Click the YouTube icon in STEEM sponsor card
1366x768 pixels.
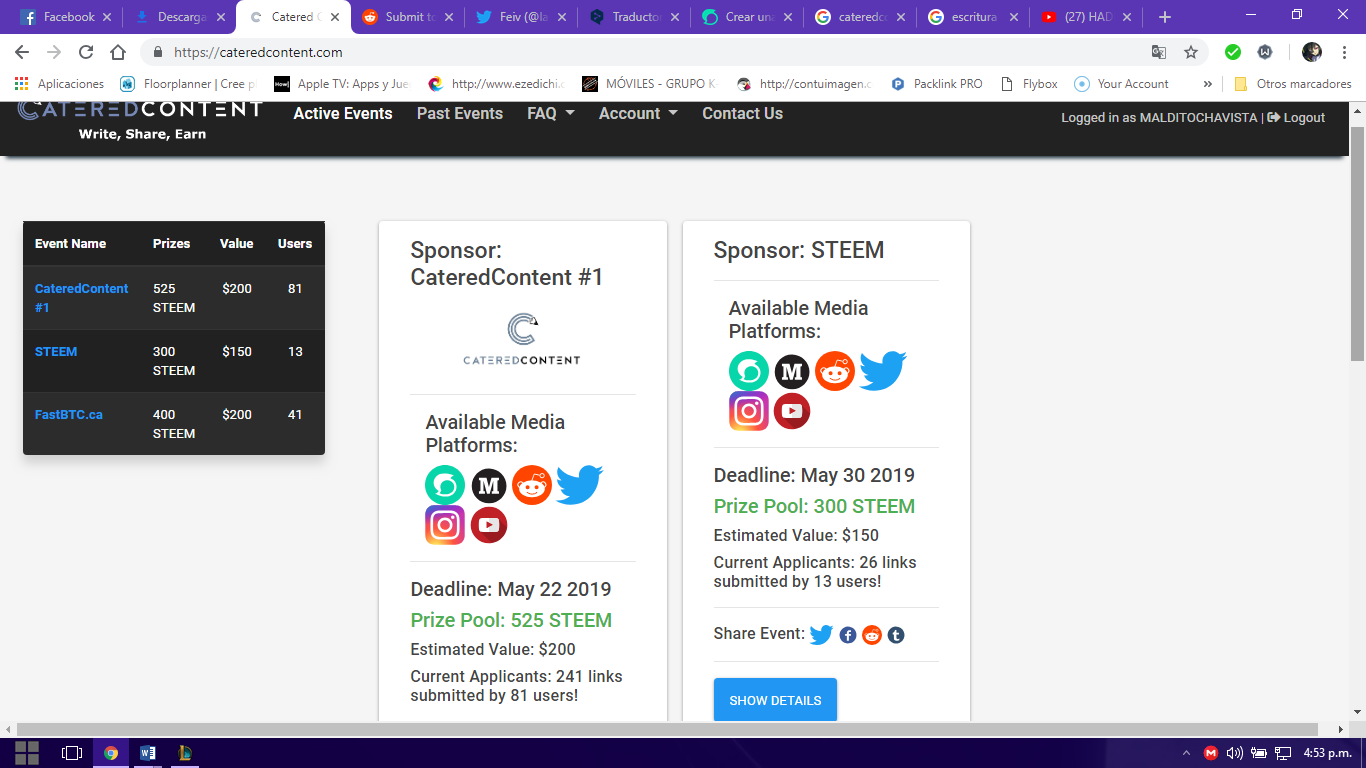[792, 411]
